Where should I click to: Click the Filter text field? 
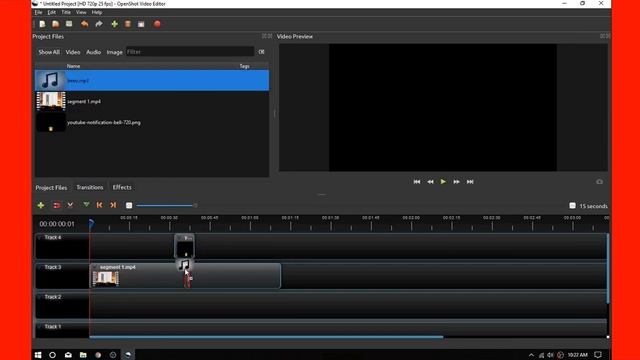tap(190, 52)
